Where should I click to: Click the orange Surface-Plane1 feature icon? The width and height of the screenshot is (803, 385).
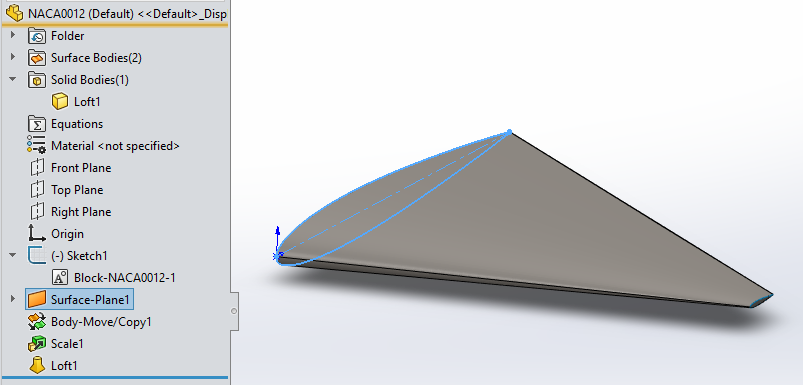tap(37, 300)
